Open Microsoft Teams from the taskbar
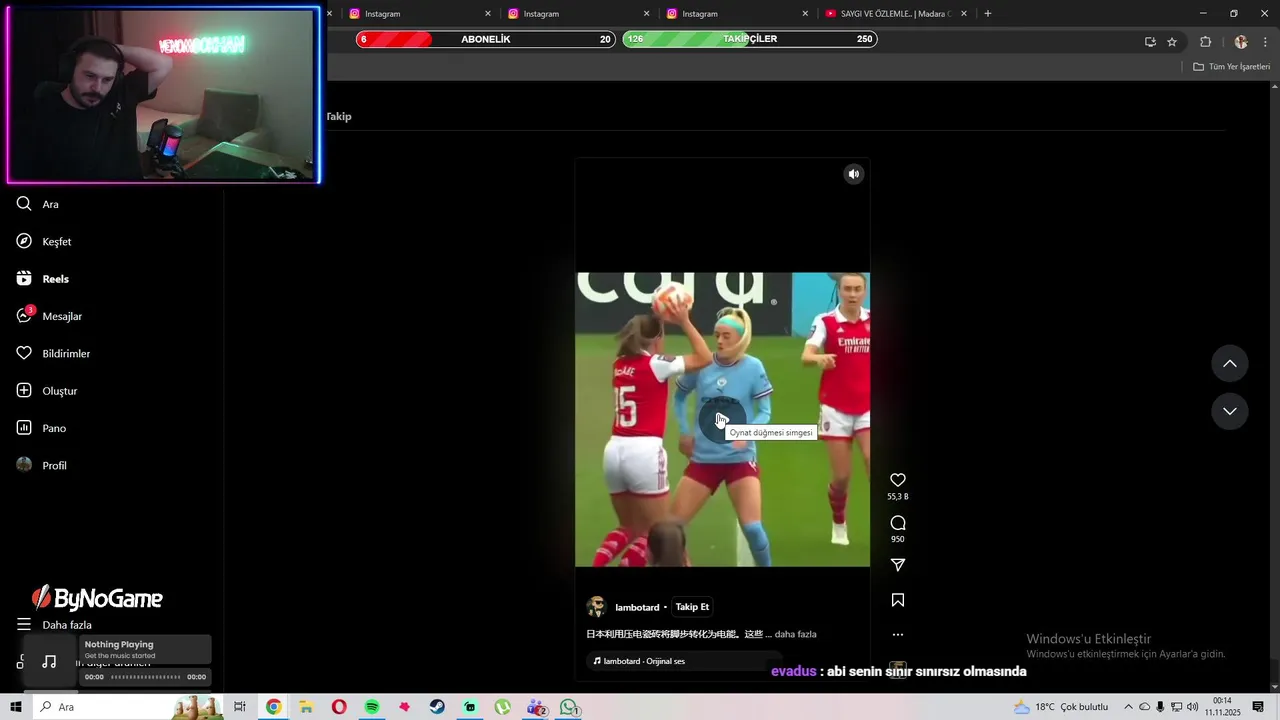Viewport: 1280px width, 720px height. pos(536,707)
